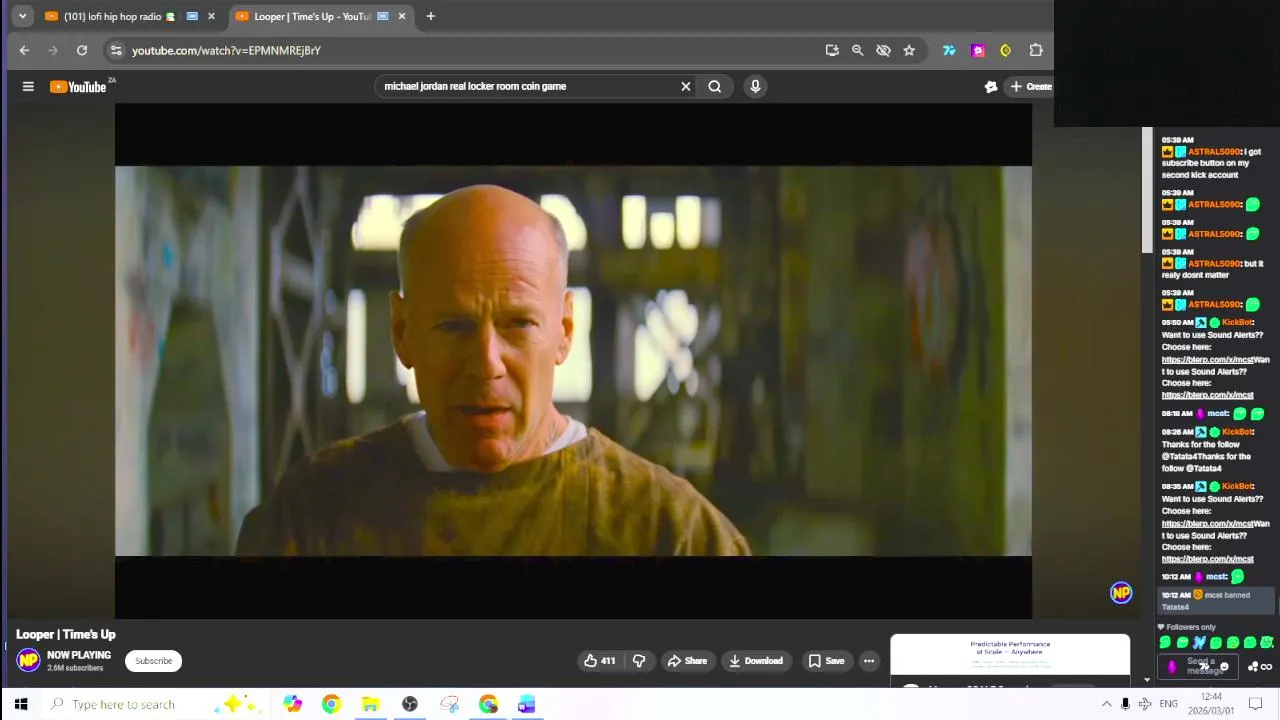The width and height of the screenshot is (1280, 720).
Task: Go to YouTube home via logo
Action: coord(78,87)
